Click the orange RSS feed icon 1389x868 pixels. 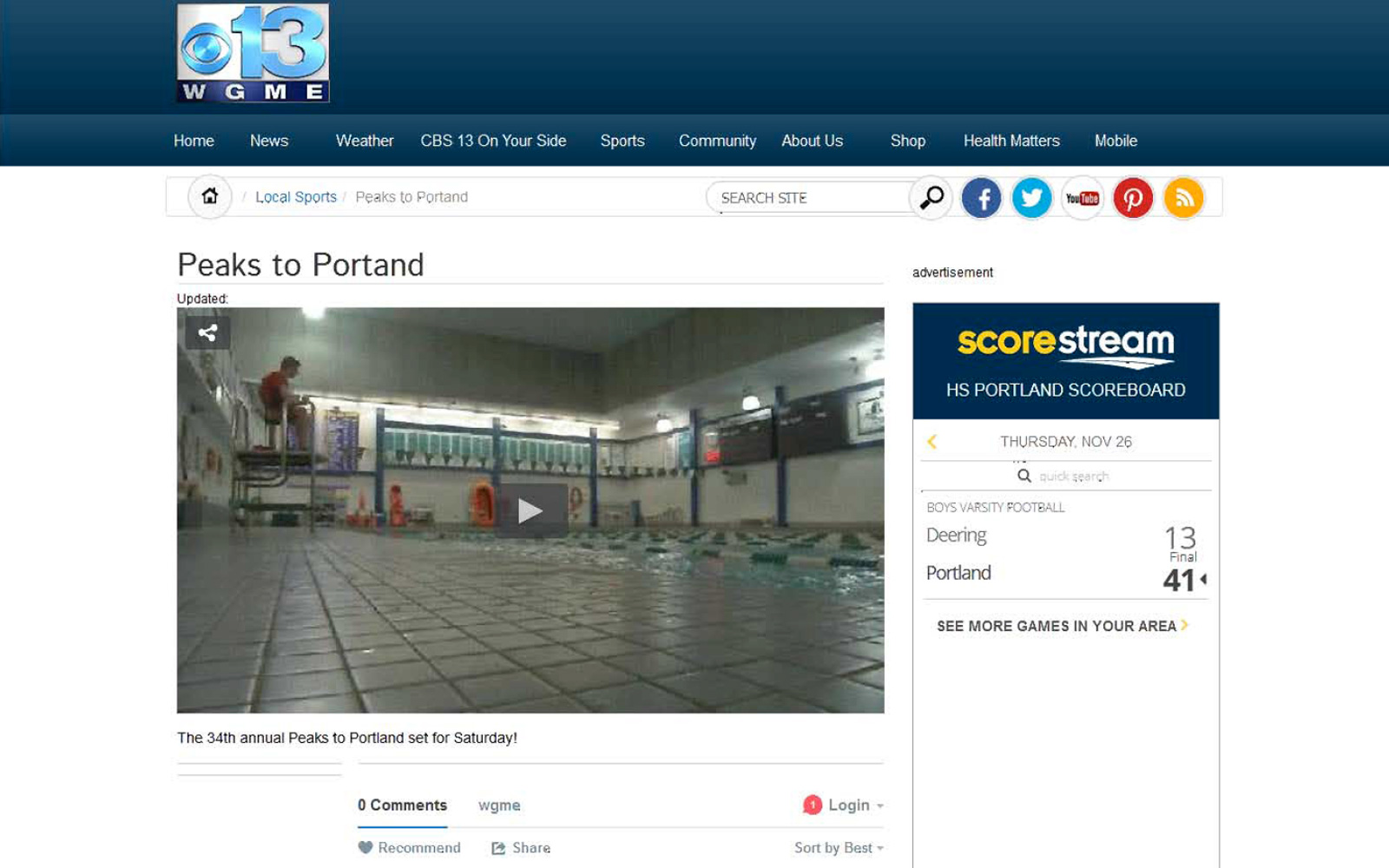click(1183, 198)
